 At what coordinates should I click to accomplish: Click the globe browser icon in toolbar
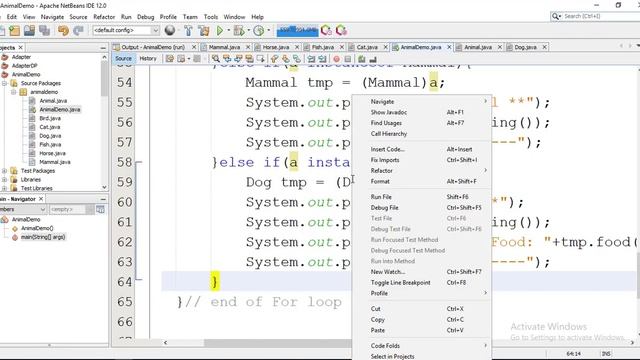(170, 31)
